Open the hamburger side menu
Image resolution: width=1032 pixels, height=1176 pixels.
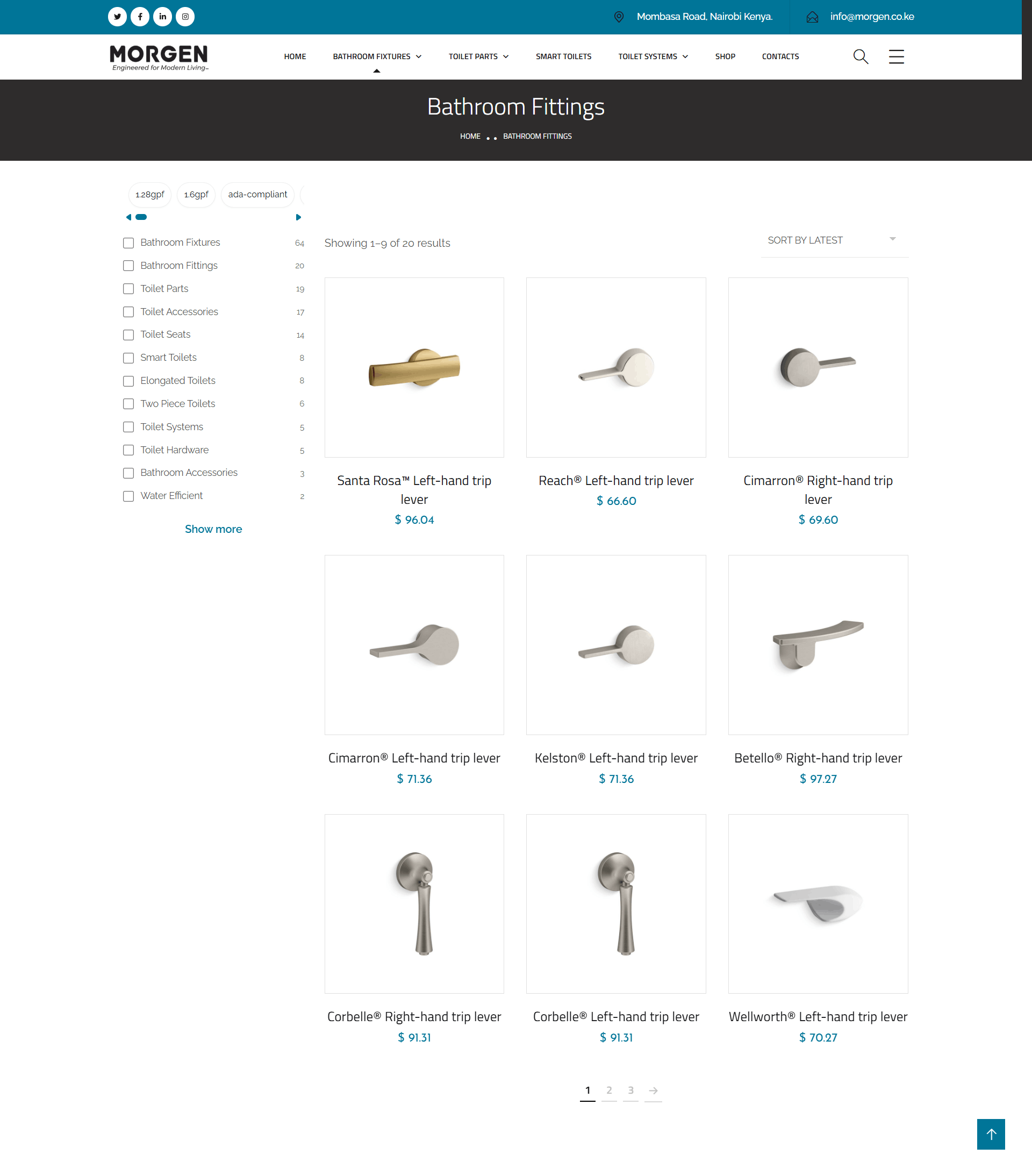point(896,56)
